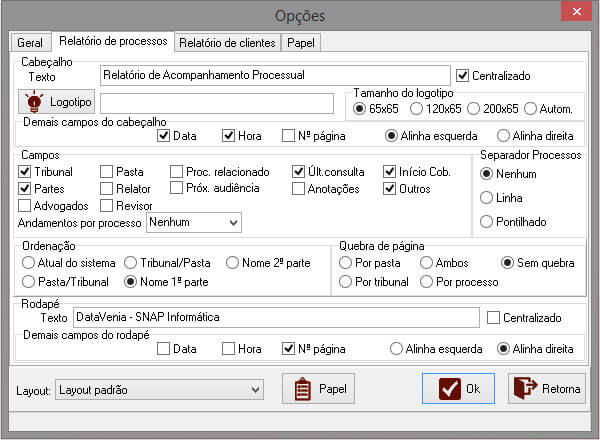The height and width of the screenshot is (440, 600).
Task: Switch to the Geral tab
Action: pyautogui.click(x=29, y=42)
